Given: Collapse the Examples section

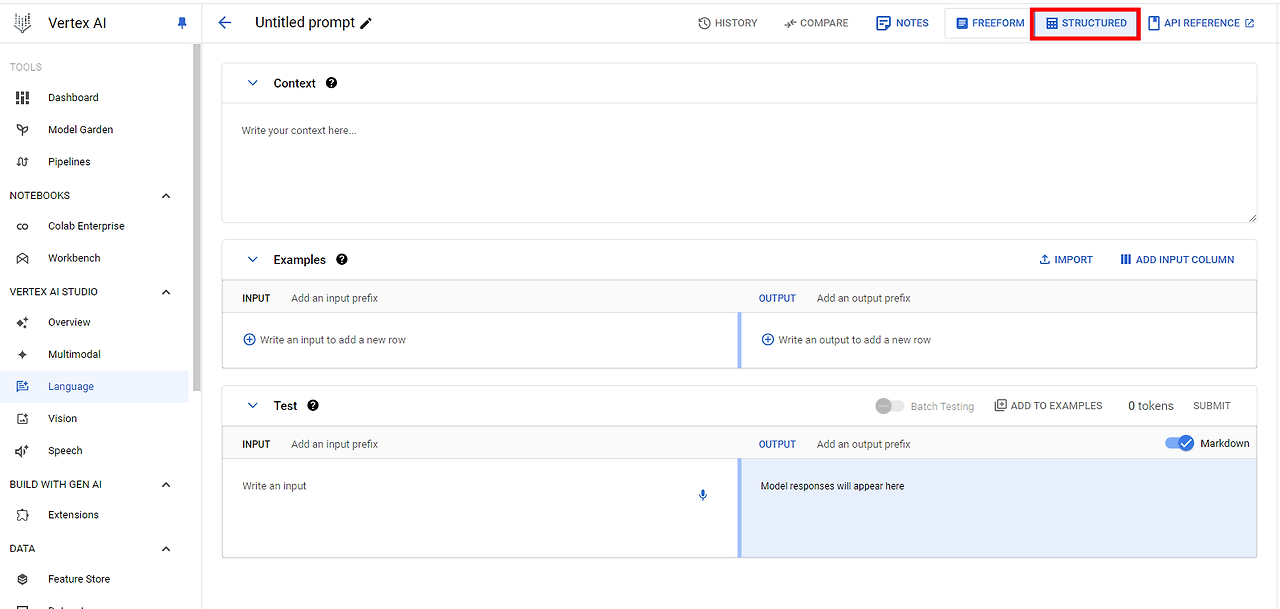Looking at the screenshot, I should coord(252,259).
